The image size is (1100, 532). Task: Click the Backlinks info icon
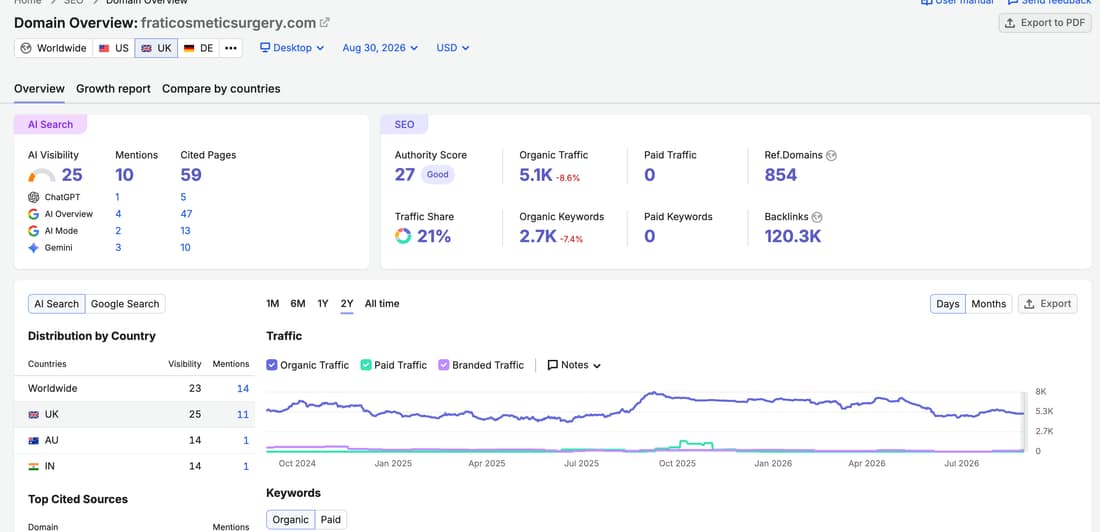pos(817,217)
